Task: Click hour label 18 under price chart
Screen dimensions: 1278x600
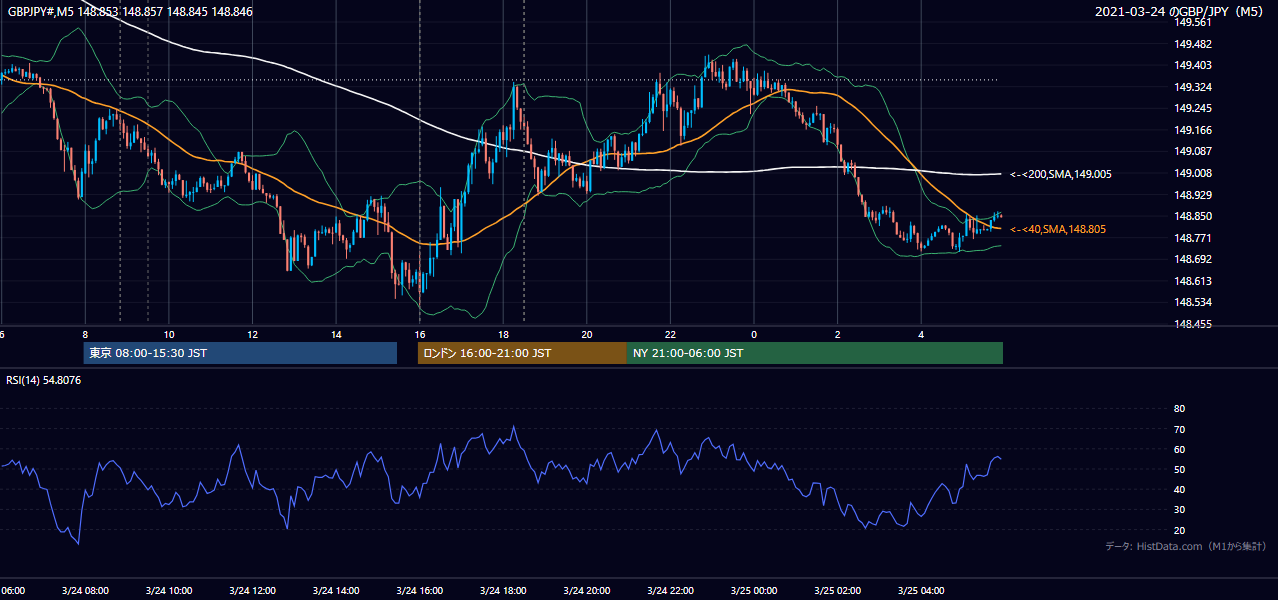Action: point(503,335)
